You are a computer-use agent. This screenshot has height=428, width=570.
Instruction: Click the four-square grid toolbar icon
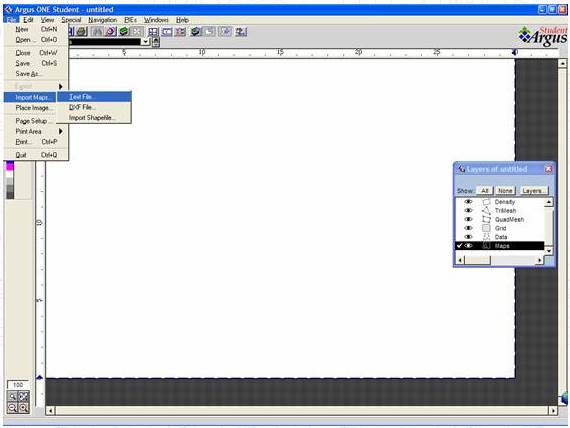point(153,32)
